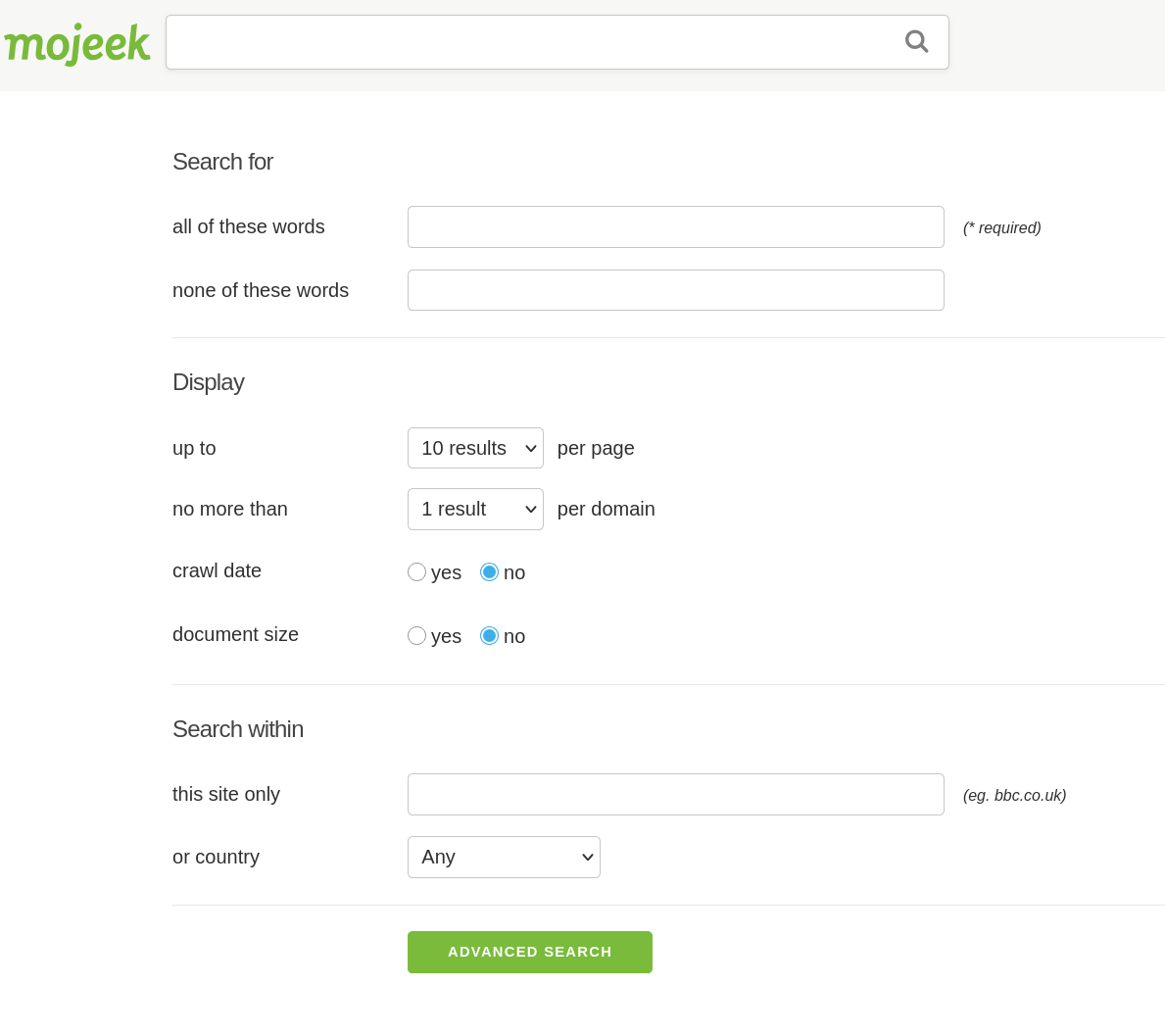Click the 'this site only' label
The image size is (1165, 1036).
[226, 795]
